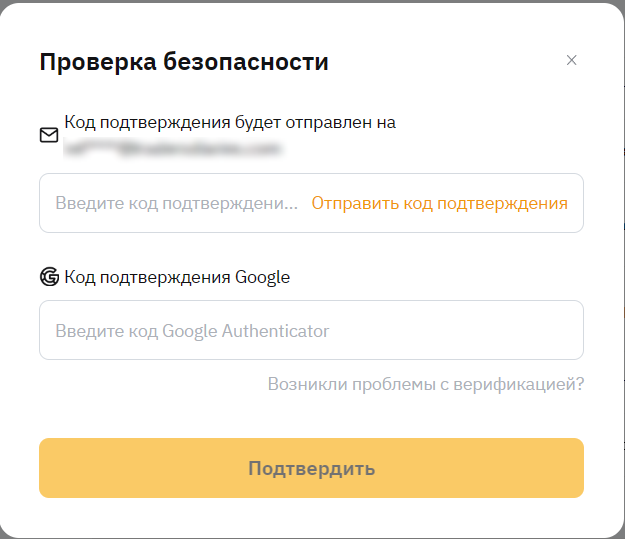Click the Проверка безопасности heading
This screenshot has height=539, width=625.
184,62
